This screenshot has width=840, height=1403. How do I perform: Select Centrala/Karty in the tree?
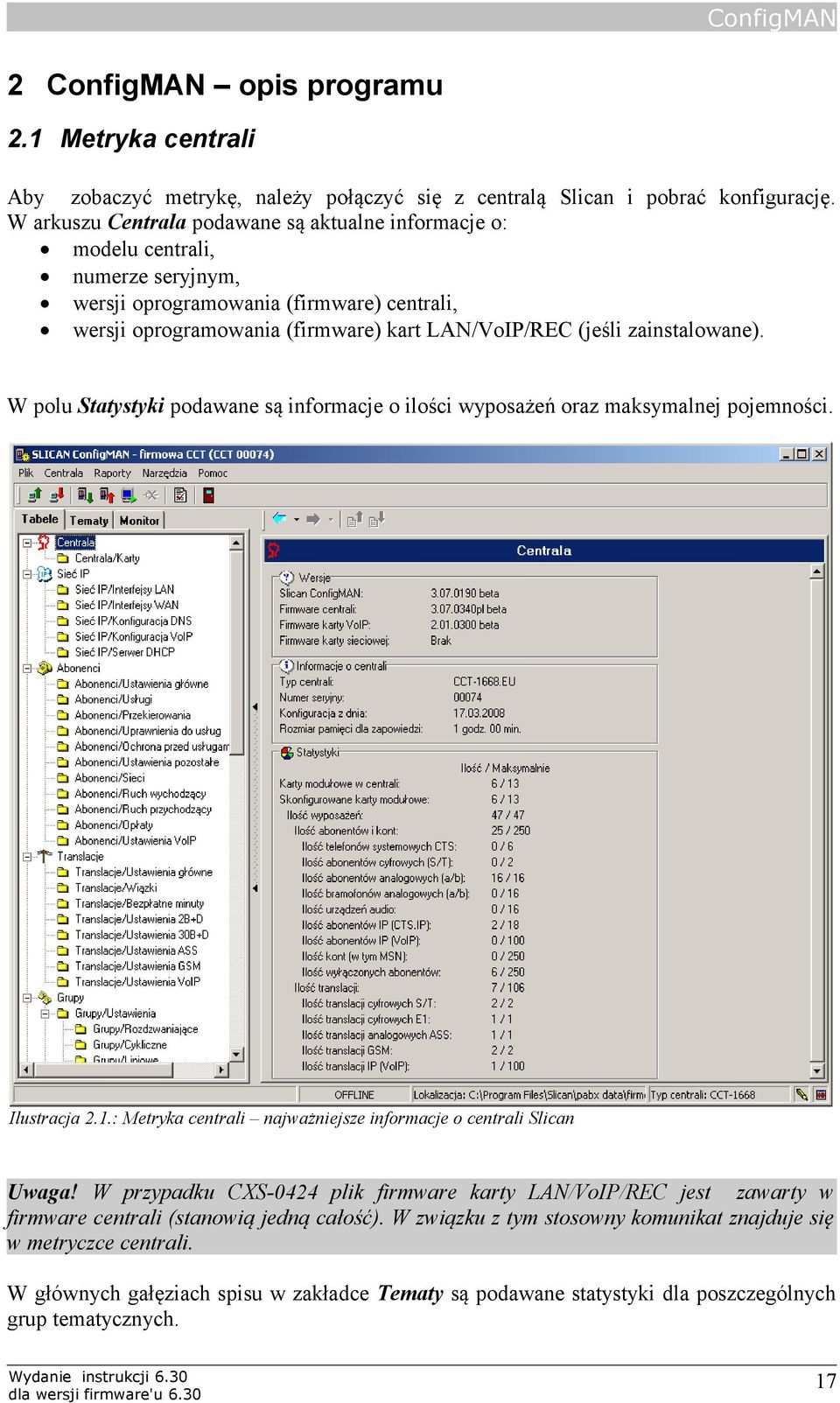tap(107, 558)
